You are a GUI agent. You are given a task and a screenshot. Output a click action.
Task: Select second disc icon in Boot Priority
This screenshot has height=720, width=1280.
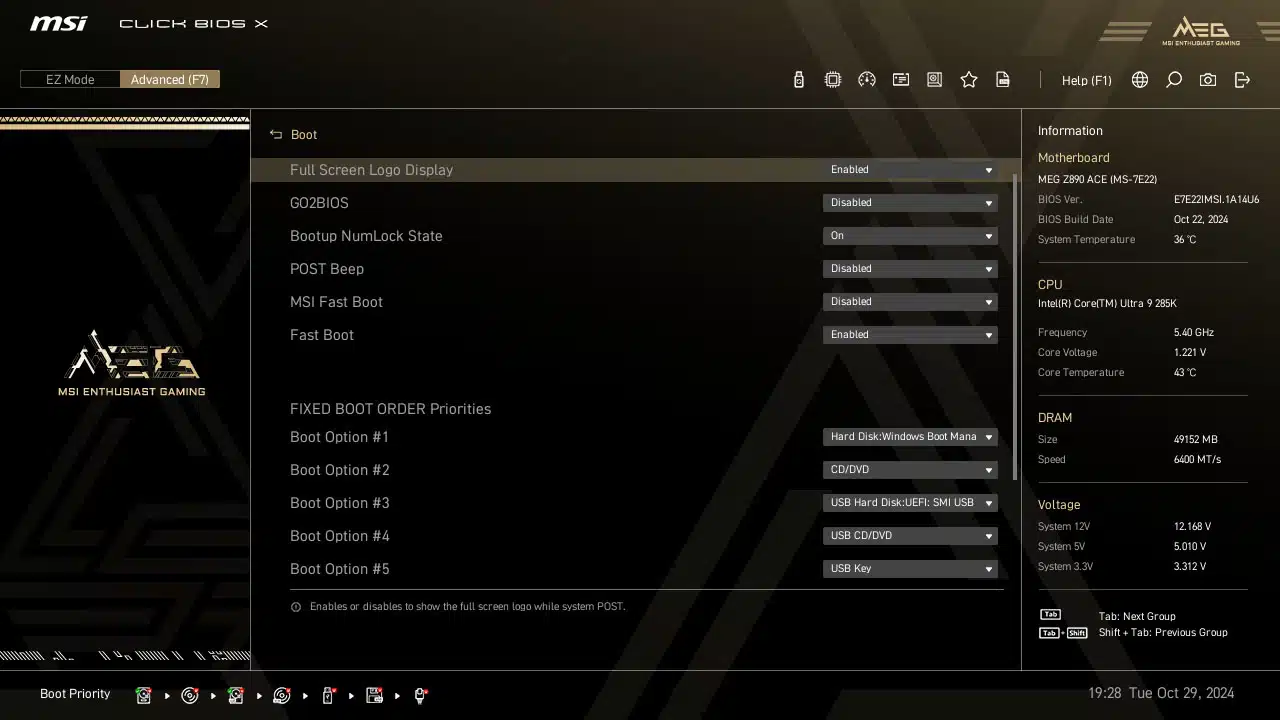[282, 695]
